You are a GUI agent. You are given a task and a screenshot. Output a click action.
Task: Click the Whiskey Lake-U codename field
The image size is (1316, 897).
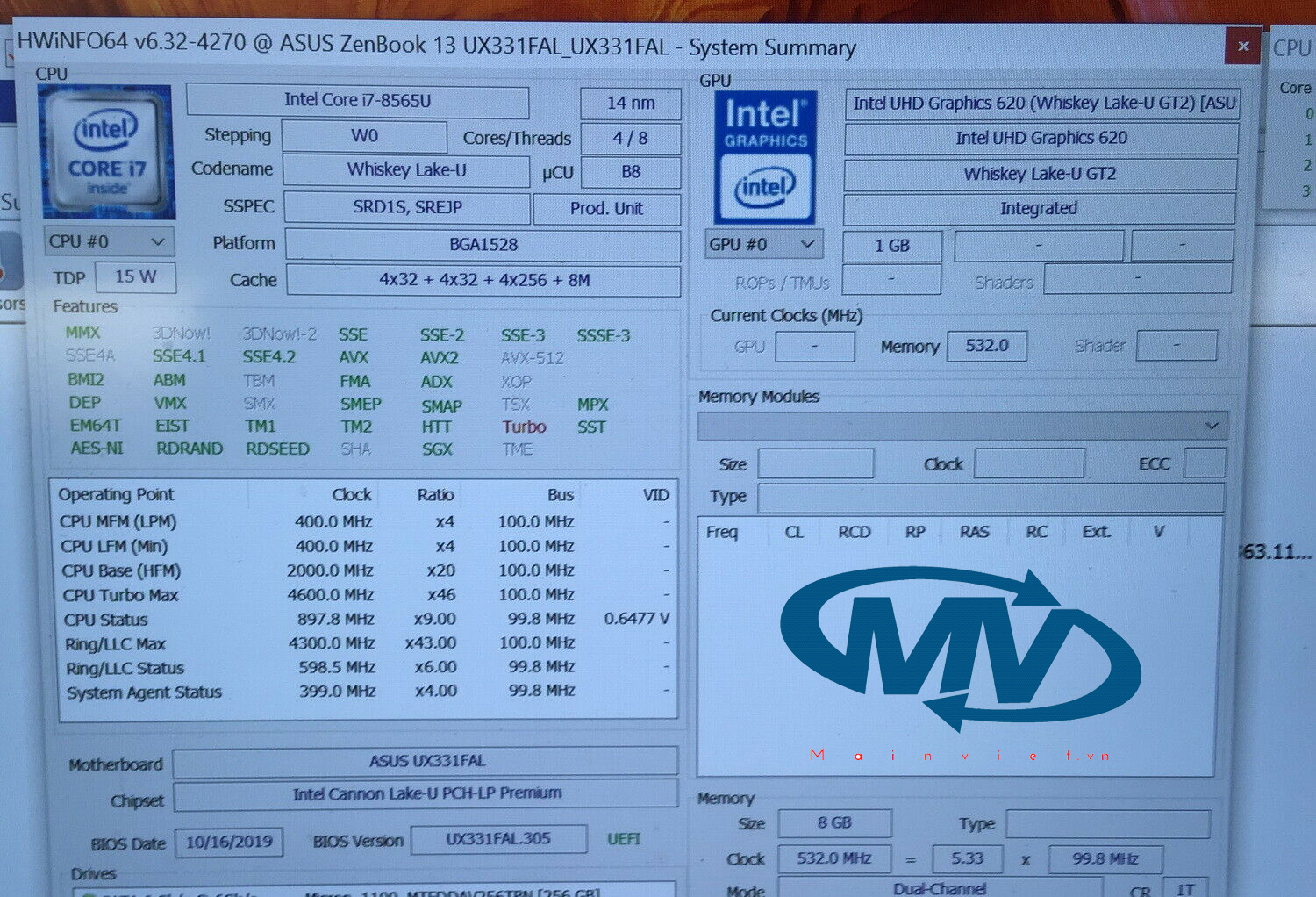pyautogui.click(x=406, y=170)
